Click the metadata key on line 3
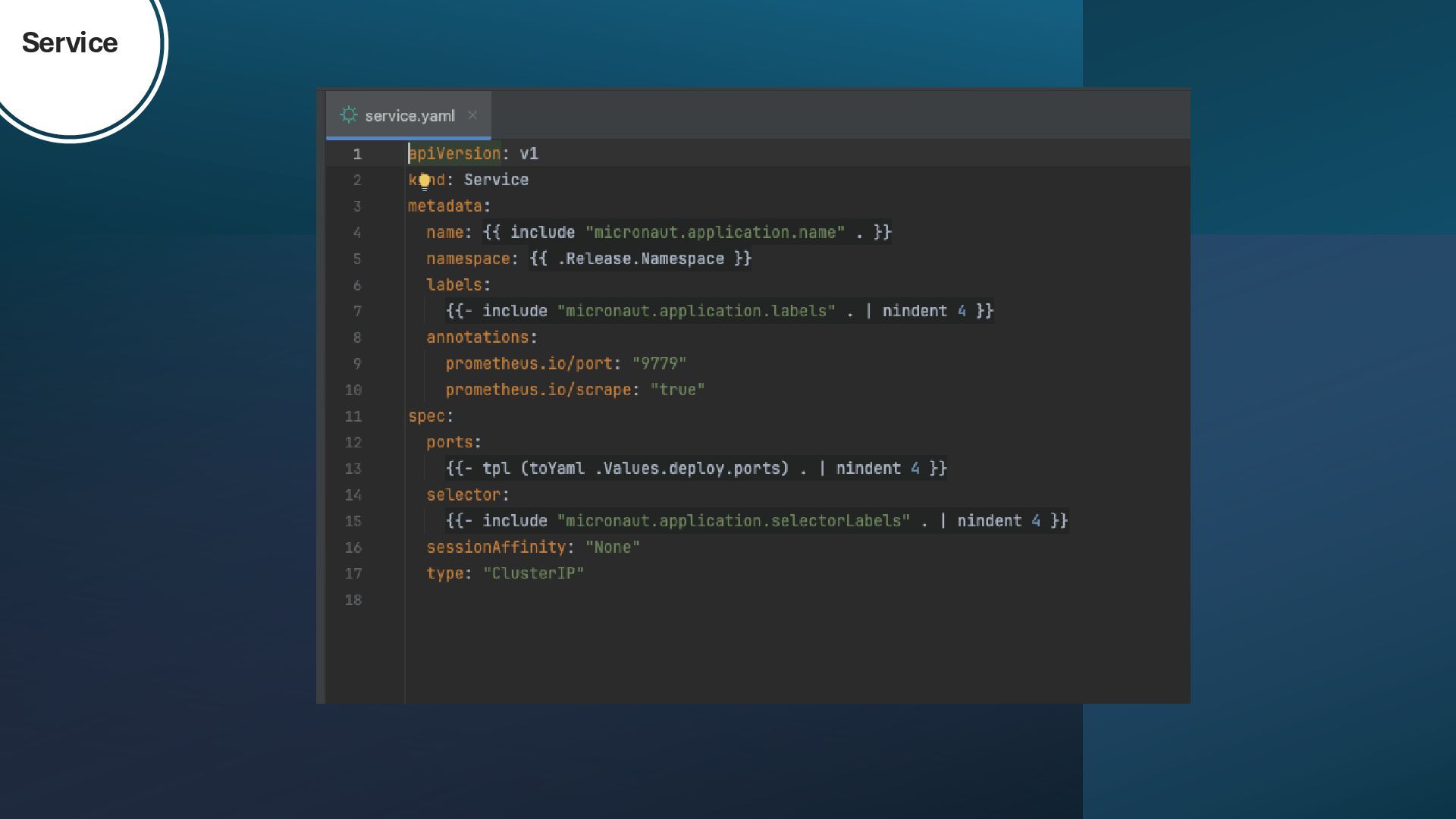This screenshot has height=819, width=1456. pyautogui.click(x=445, y=206)
